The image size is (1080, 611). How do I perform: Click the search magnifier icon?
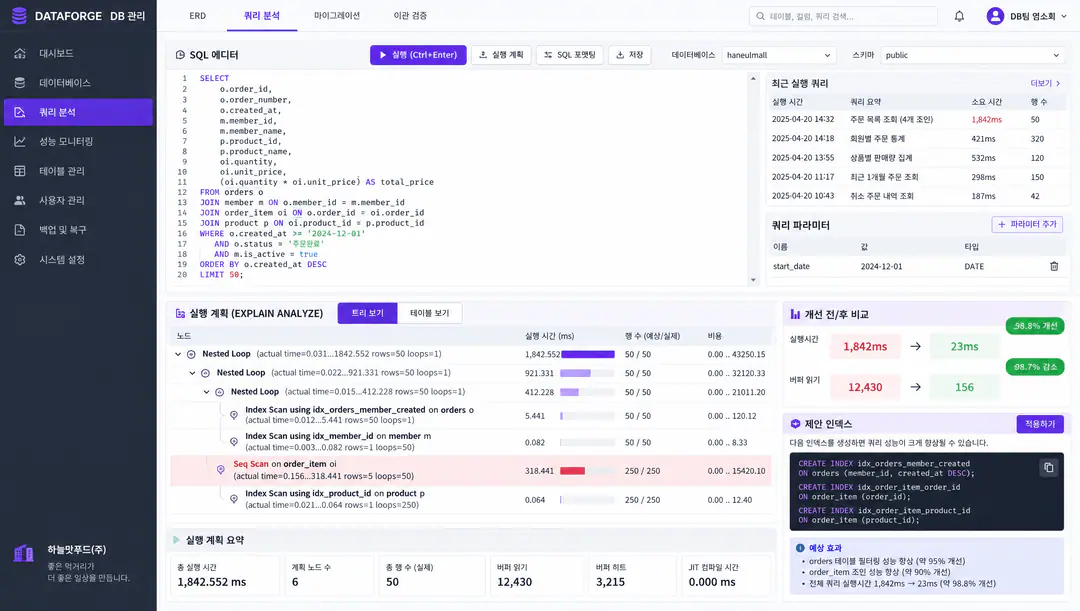[760, 16]
